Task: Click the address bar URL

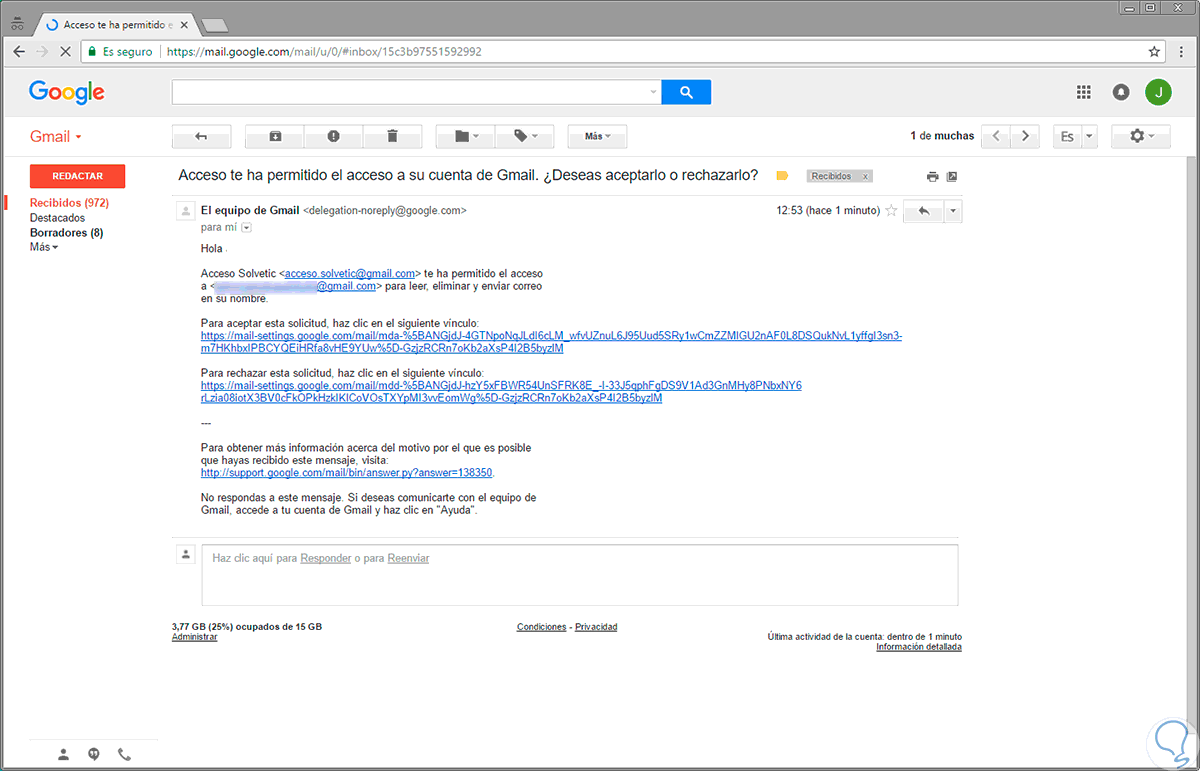Action: click(x=324, y=51)
